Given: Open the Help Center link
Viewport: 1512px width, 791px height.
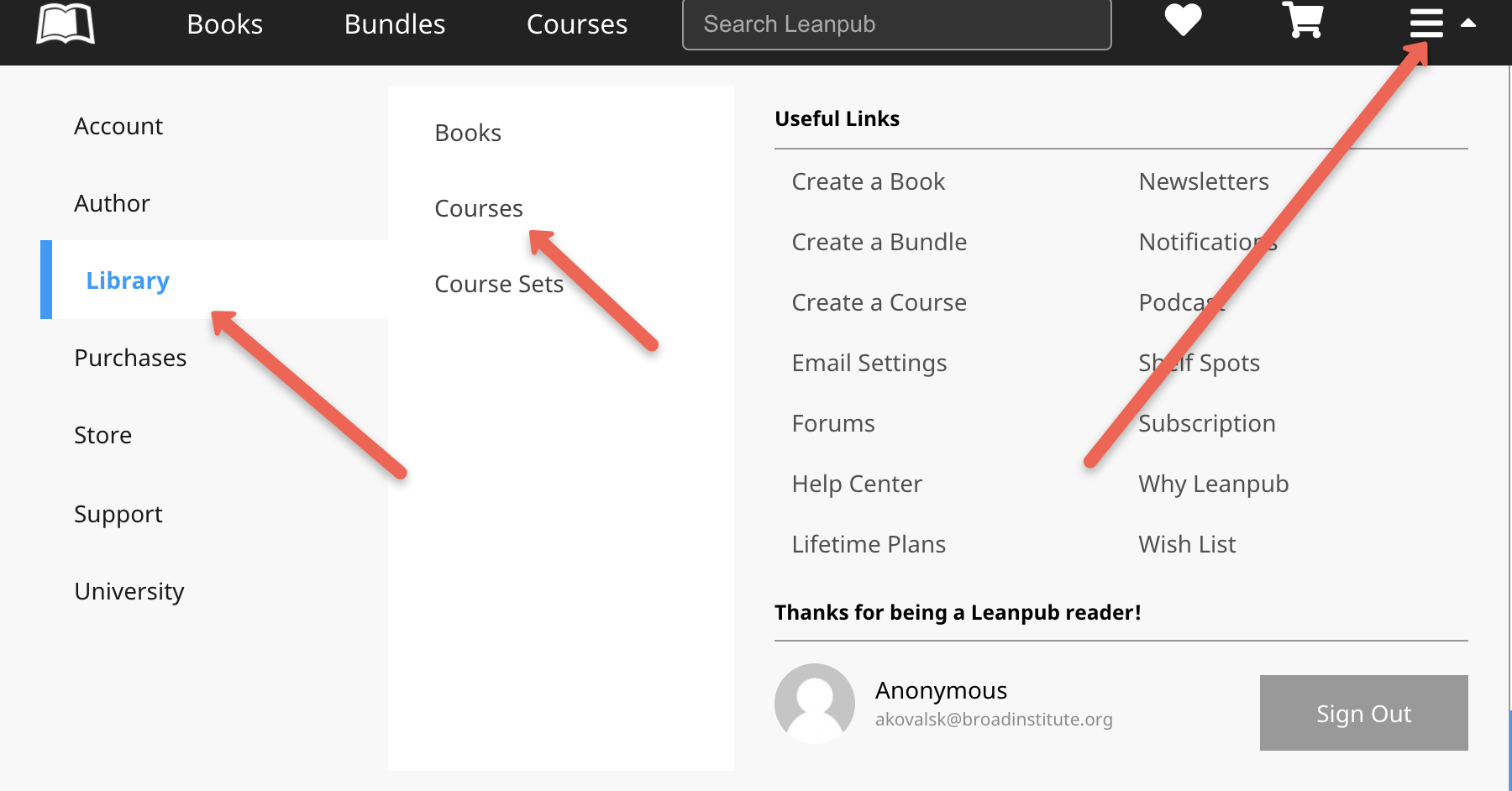Looking at the screenshot, I should coord(857,484).
